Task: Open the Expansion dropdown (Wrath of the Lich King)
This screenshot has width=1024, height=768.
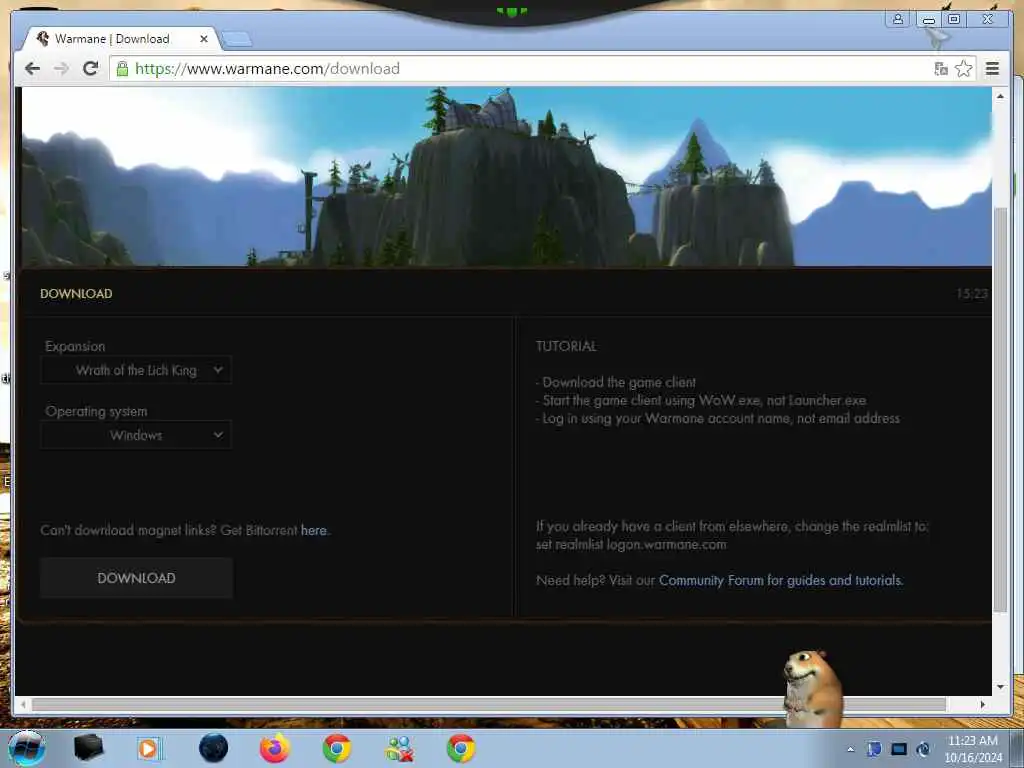Action: point(136,370)
